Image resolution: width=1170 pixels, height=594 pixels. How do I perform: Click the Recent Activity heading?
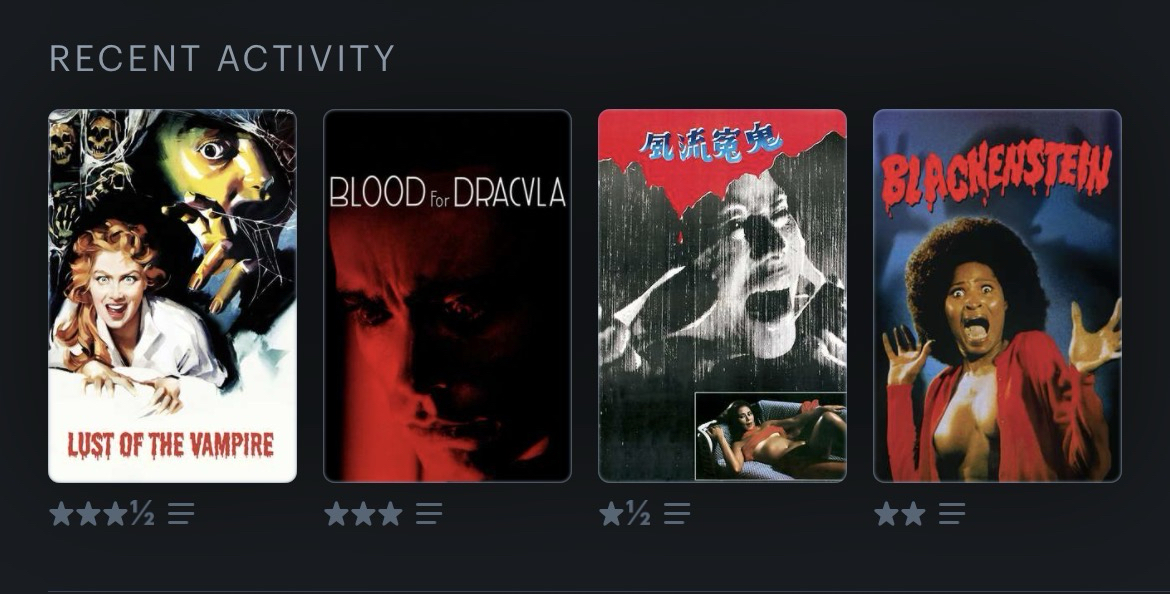pyautogui.click(x=222, y=58)
